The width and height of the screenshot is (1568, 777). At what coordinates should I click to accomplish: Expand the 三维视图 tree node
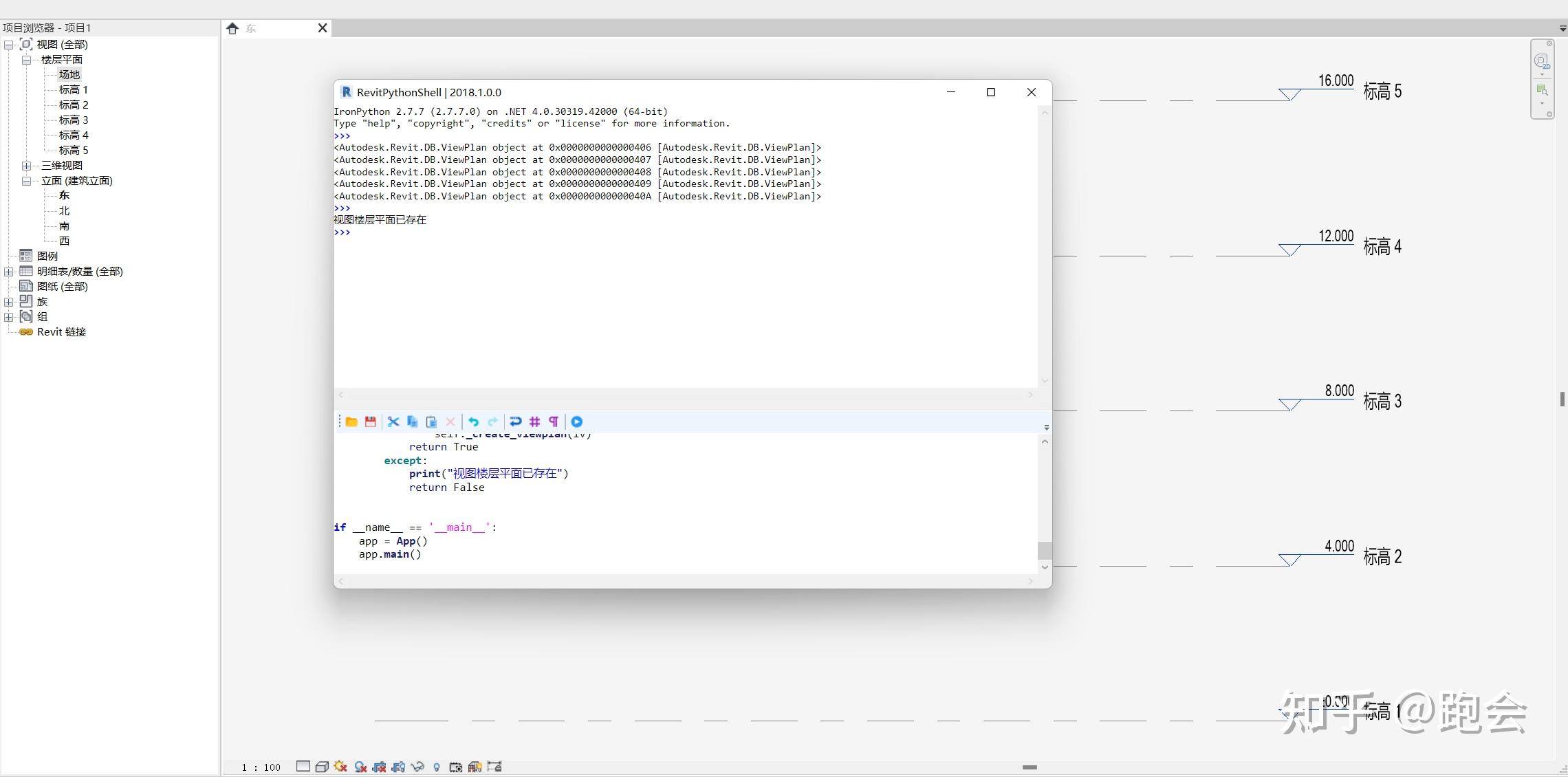coord(27,166)
